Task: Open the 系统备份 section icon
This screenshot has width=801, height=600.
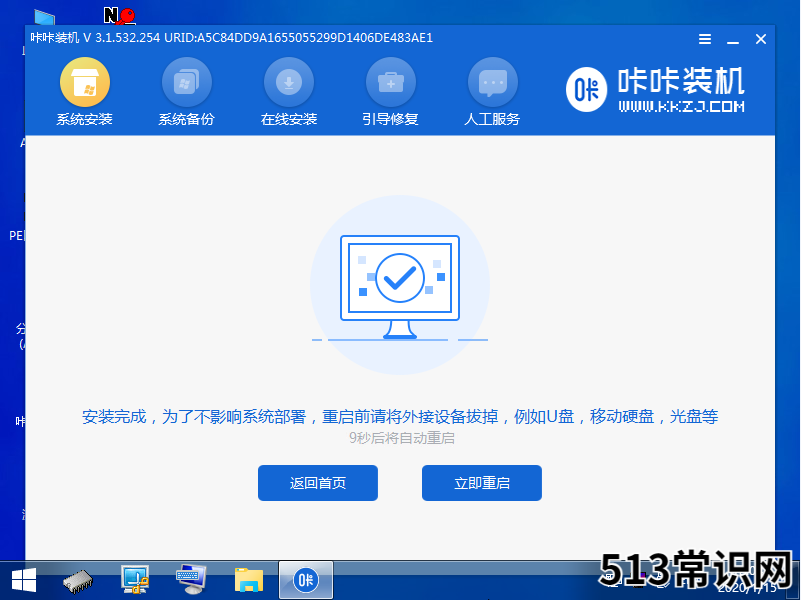Action: [186, 82]
